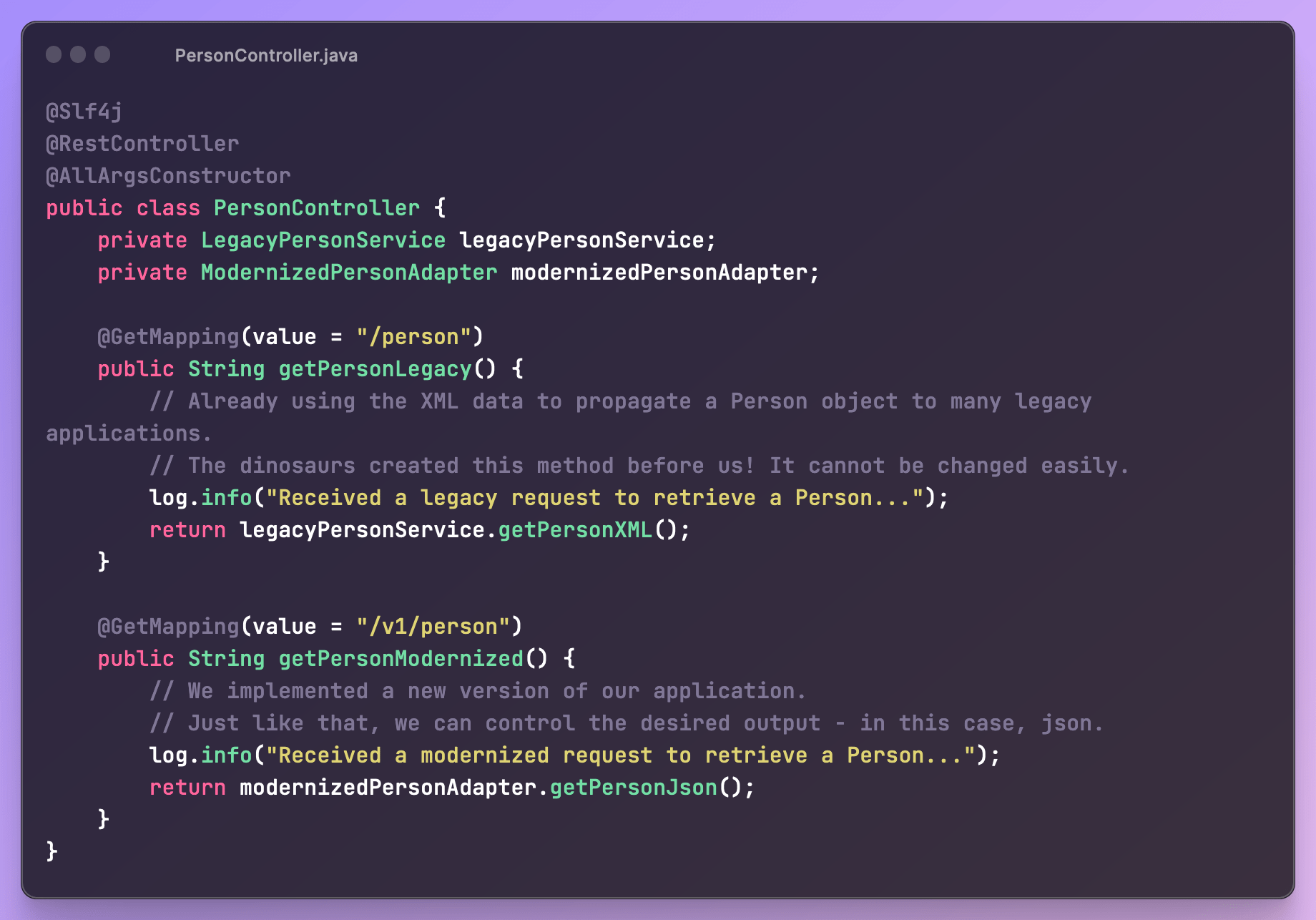Click the comment starting 'Already using the XML'
The image size is (1316, 920).
621,401
